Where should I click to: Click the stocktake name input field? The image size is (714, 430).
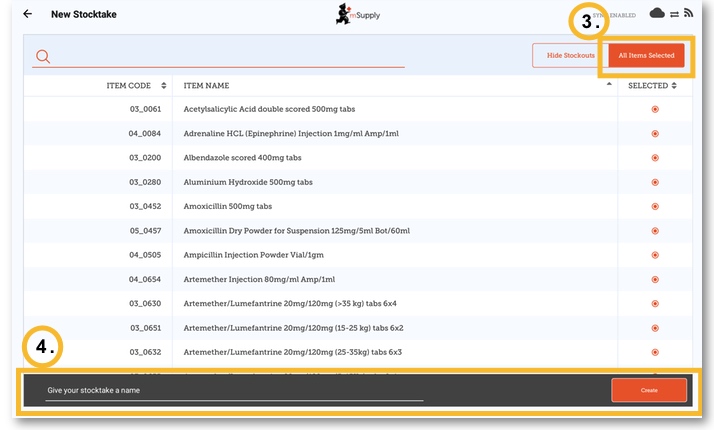click(x=234, y=390)
